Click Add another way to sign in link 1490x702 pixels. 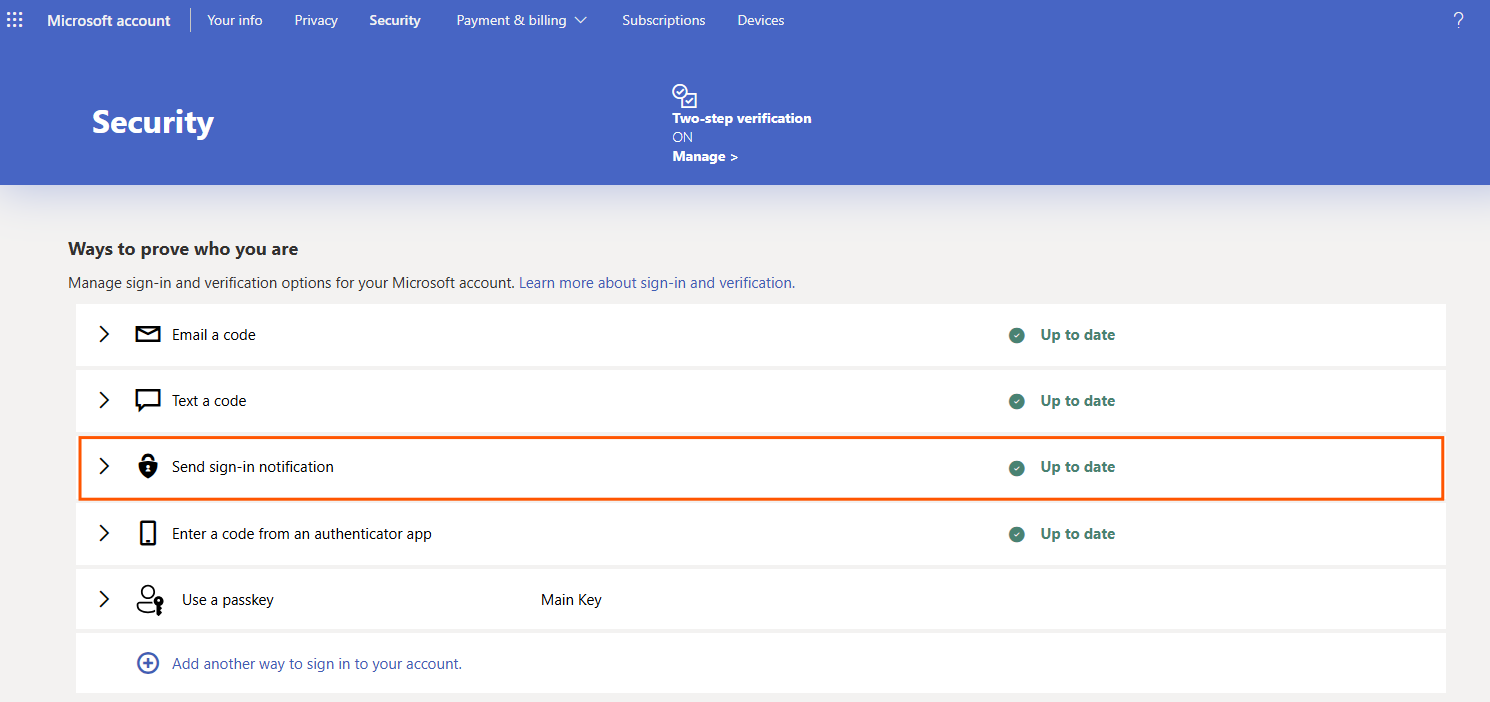pos(317,663)
